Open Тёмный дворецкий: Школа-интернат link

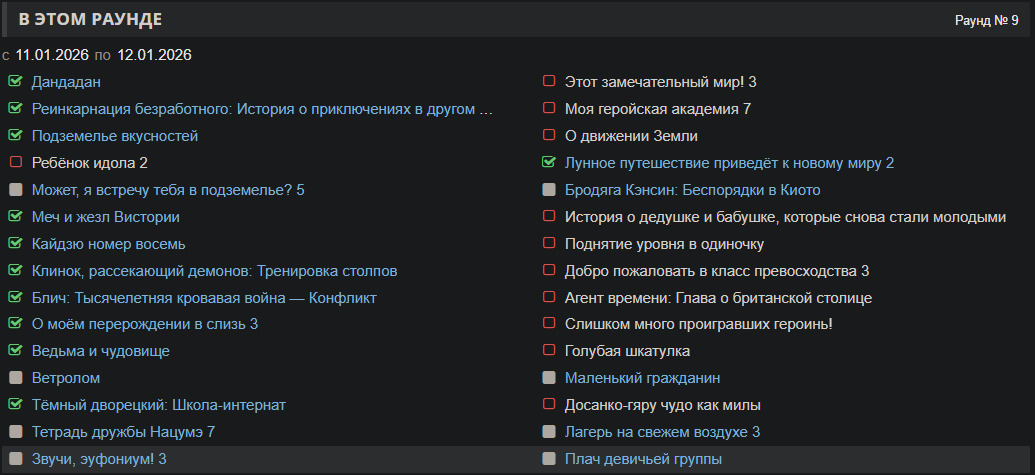[158, 405]
